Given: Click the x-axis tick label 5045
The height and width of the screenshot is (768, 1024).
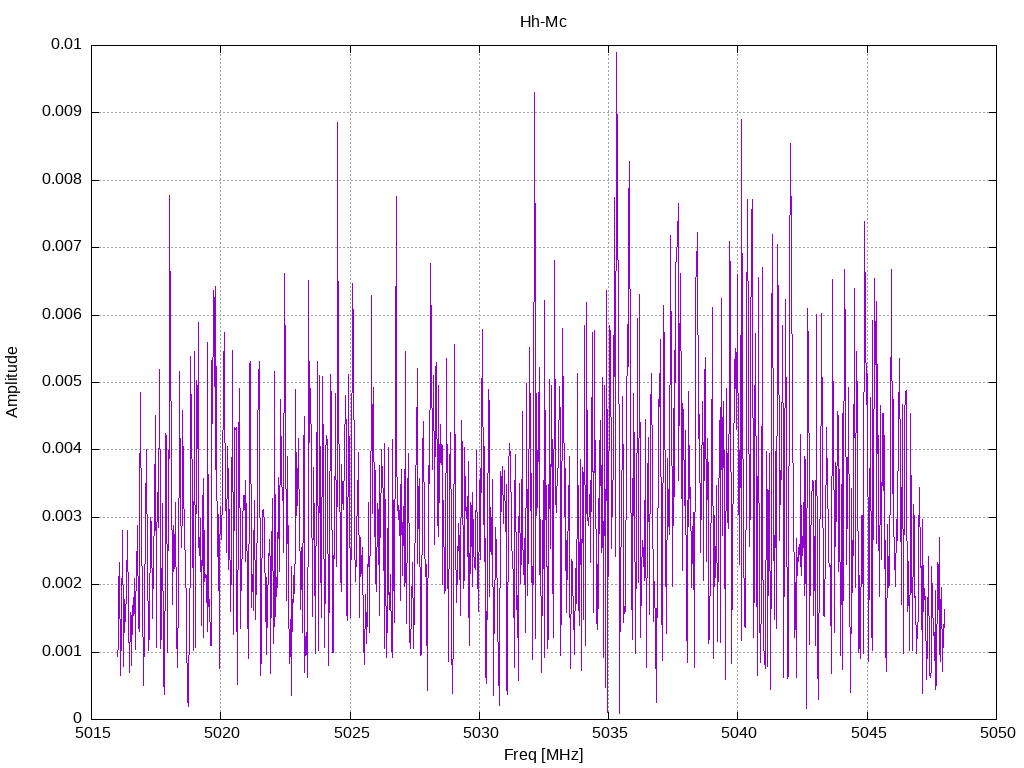Looking at the screenshot, I should pos(869,733).
